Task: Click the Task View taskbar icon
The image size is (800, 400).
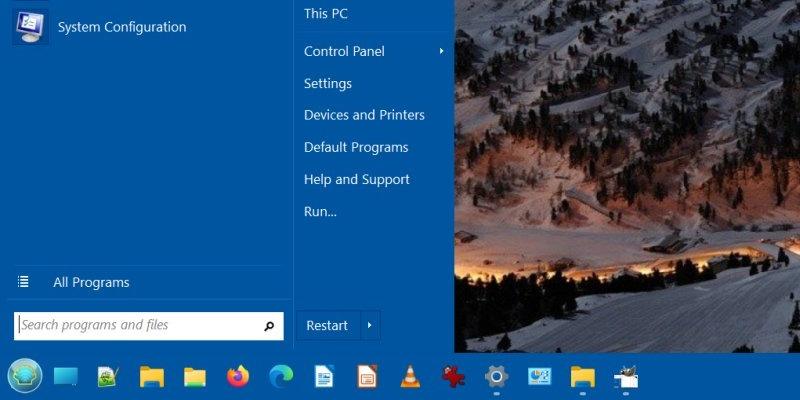Action: [65, 376]
